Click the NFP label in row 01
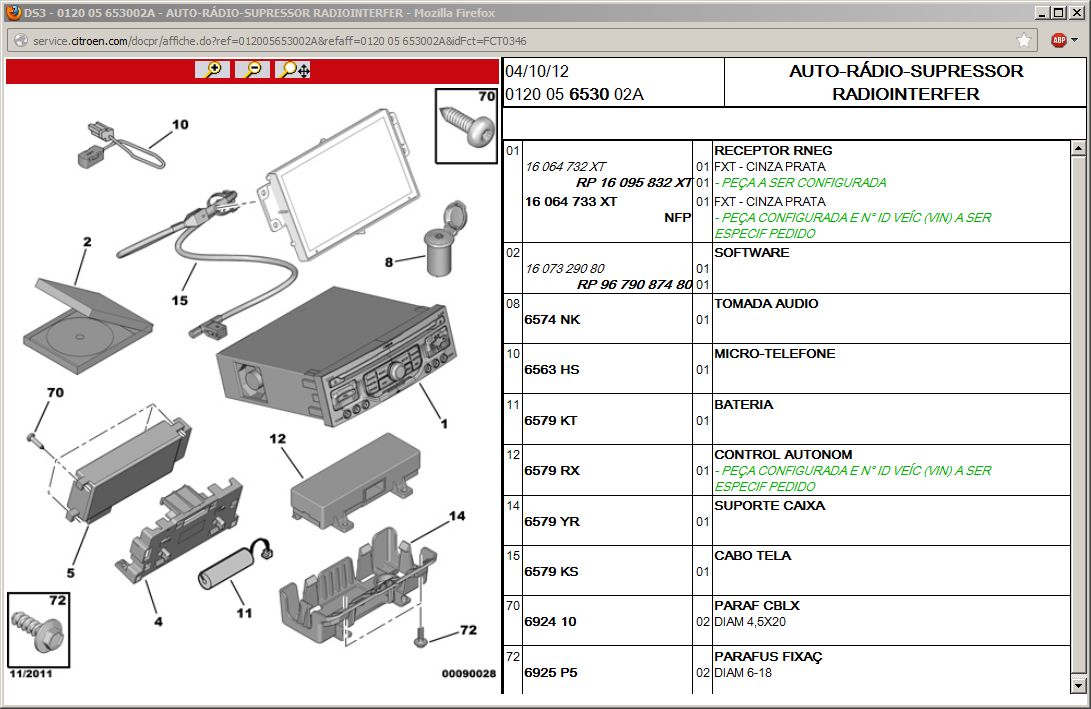Image resolution: width=1091 pixels, height=709 pixels. point(677,218)
